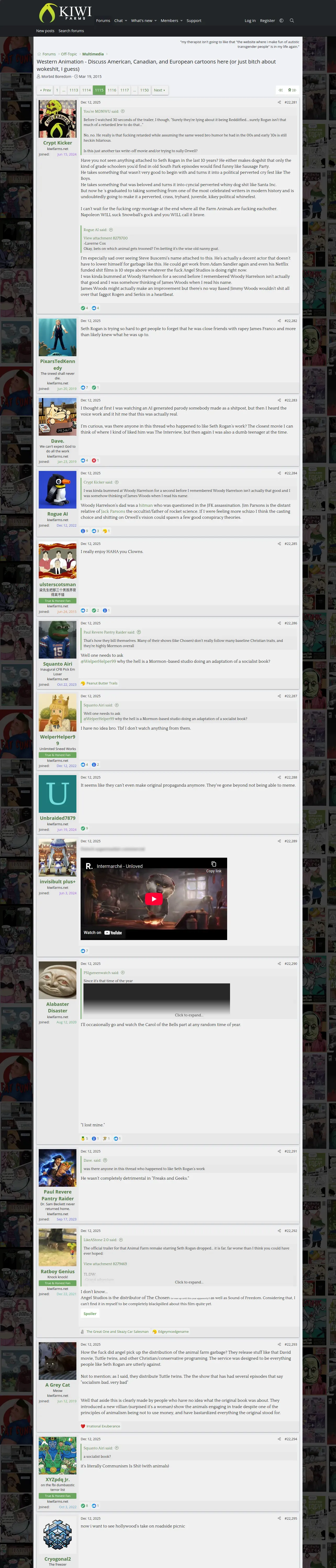The image size is (336, 1568).
Task: Share post #22,289 via its share icon
Action: click(279, 841)
